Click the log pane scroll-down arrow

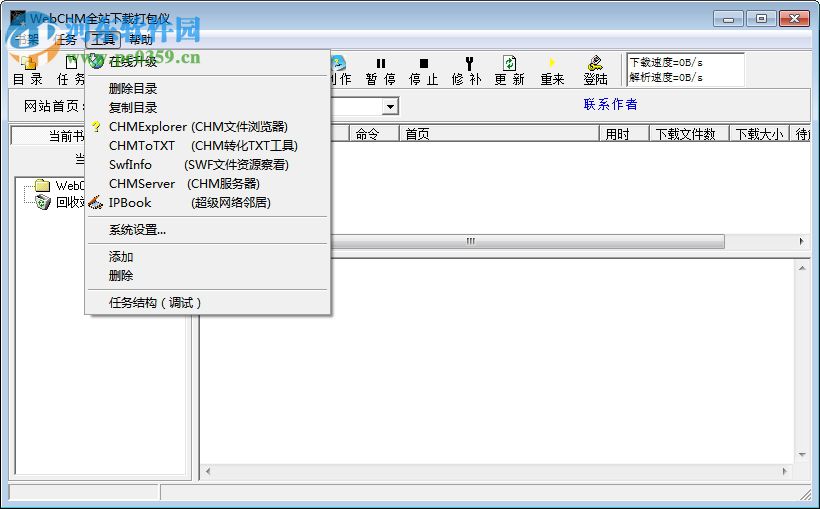pyautogui.click(x=802, y=455)
